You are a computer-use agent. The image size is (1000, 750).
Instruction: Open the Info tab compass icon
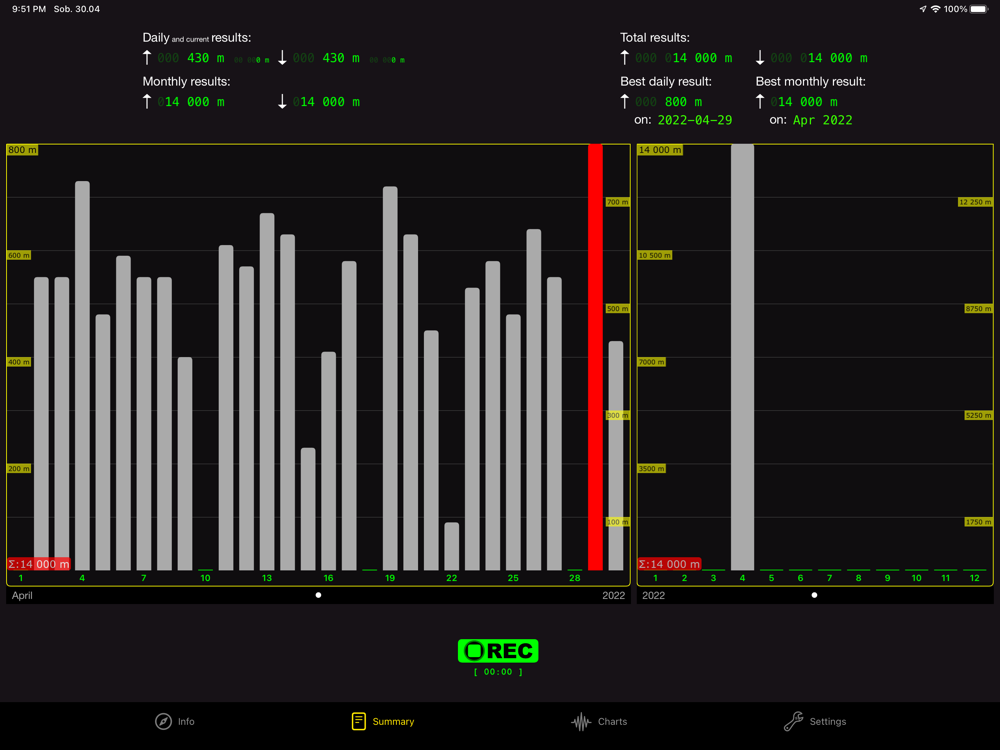click(163, 721)
